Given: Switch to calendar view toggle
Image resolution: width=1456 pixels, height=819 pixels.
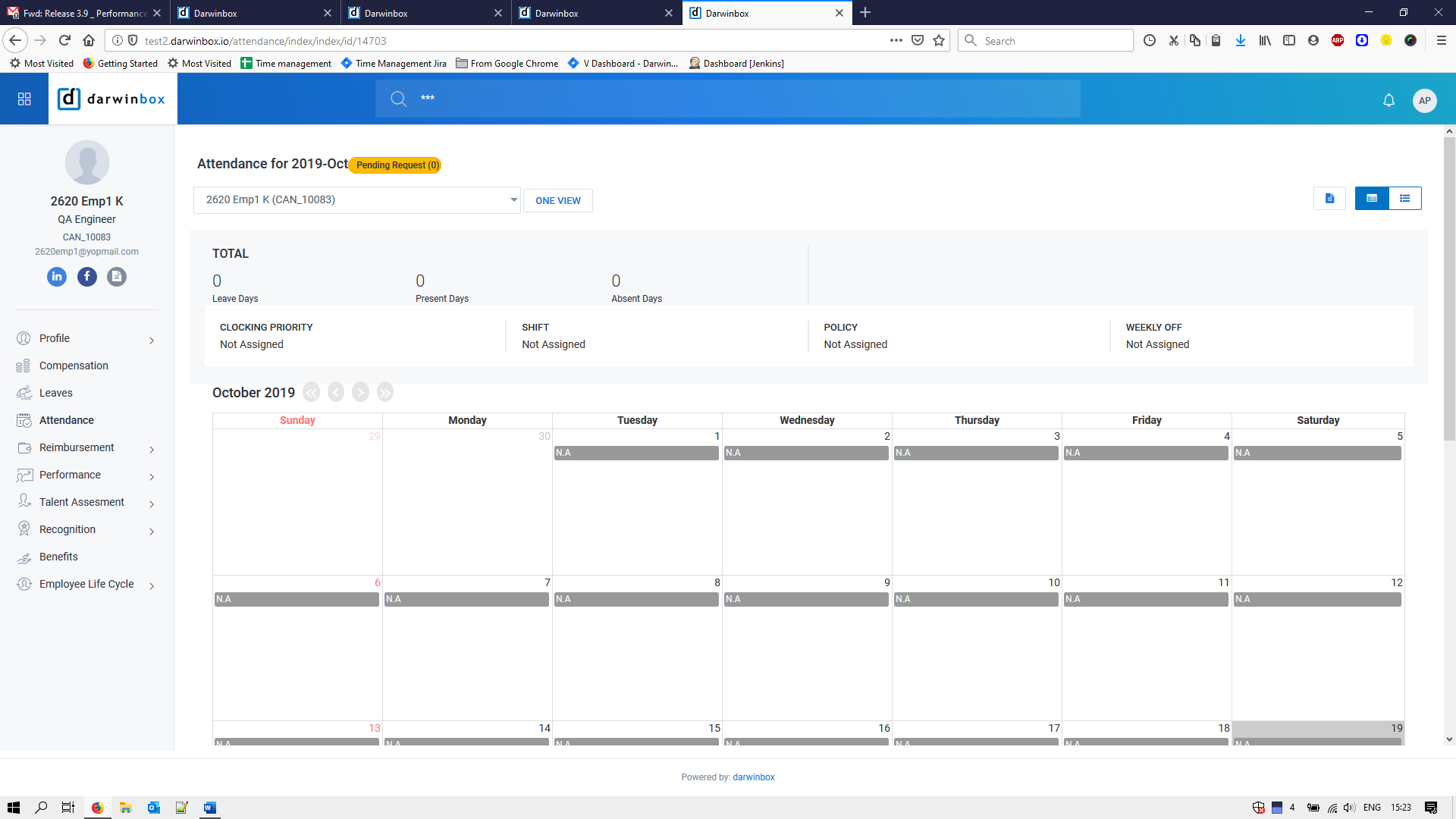Looking at the screenshot, I should [1372, 199].
